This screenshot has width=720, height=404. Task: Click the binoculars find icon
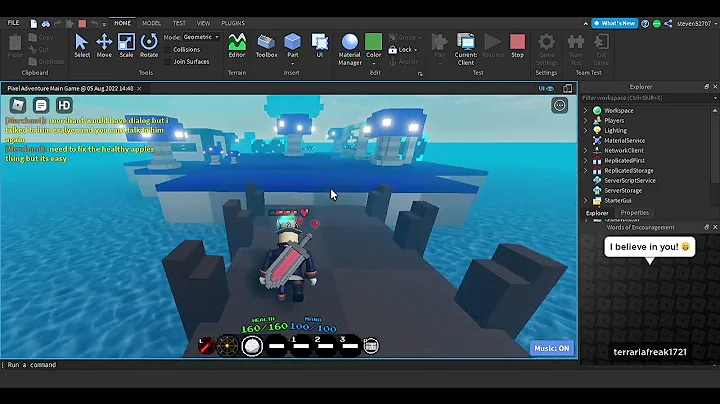(46, 23)
